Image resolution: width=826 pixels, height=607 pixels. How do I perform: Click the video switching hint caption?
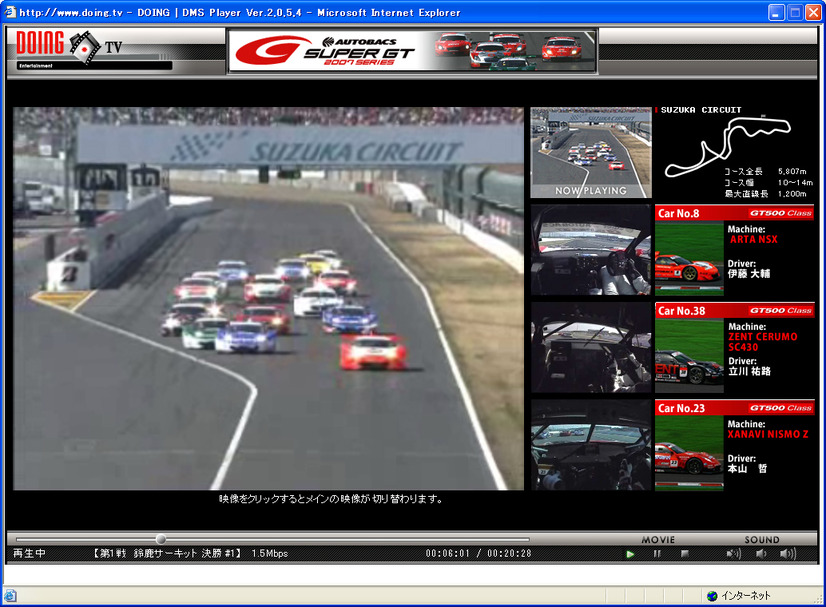click(331, 498)
